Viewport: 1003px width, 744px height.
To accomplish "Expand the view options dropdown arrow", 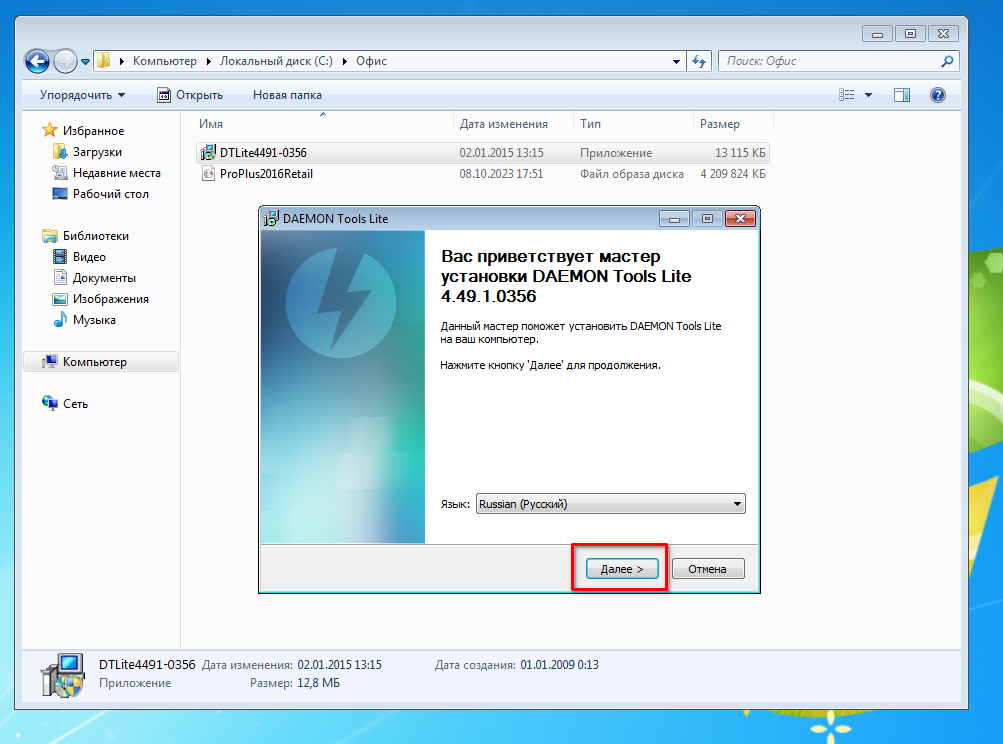I will tap(868, 95).
